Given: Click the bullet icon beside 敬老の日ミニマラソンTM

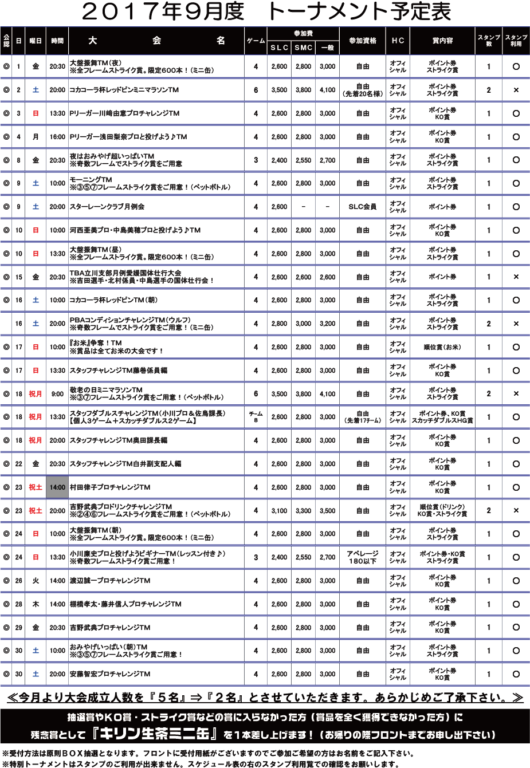Looking at the screenshot, I should coord(6,394).
